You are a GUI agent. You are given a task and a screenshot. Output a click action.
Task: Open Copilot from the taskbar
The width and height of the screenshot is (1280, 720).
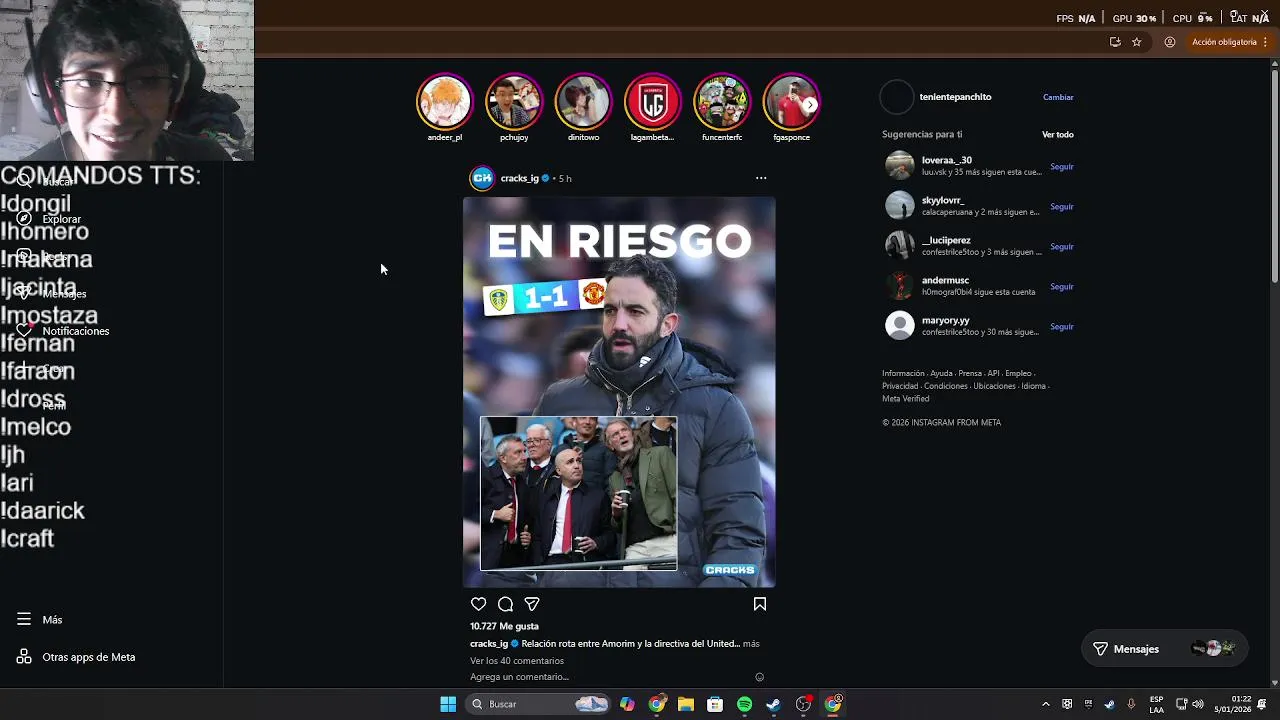coord(627,704)
